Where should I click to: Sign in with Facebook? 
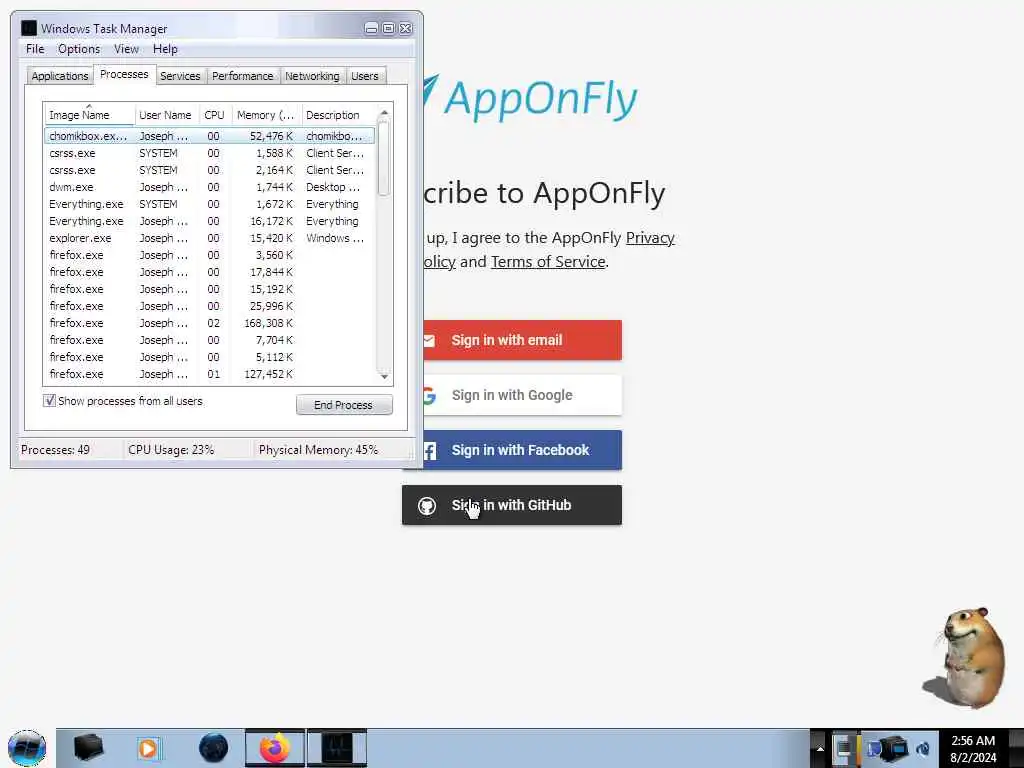(x=512, y=450)
